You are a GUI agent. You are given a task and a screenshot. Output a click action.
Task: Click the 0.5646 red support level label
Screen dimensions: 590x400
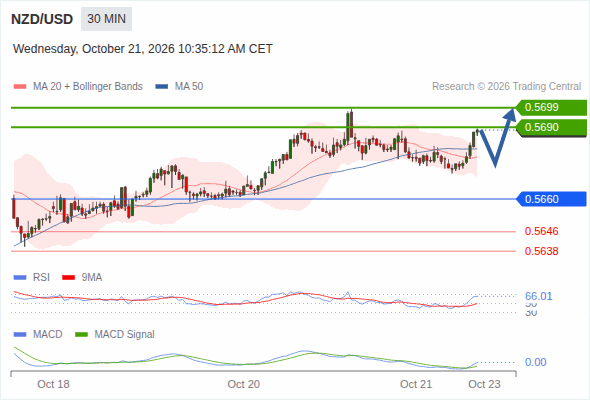coord(541,231)
